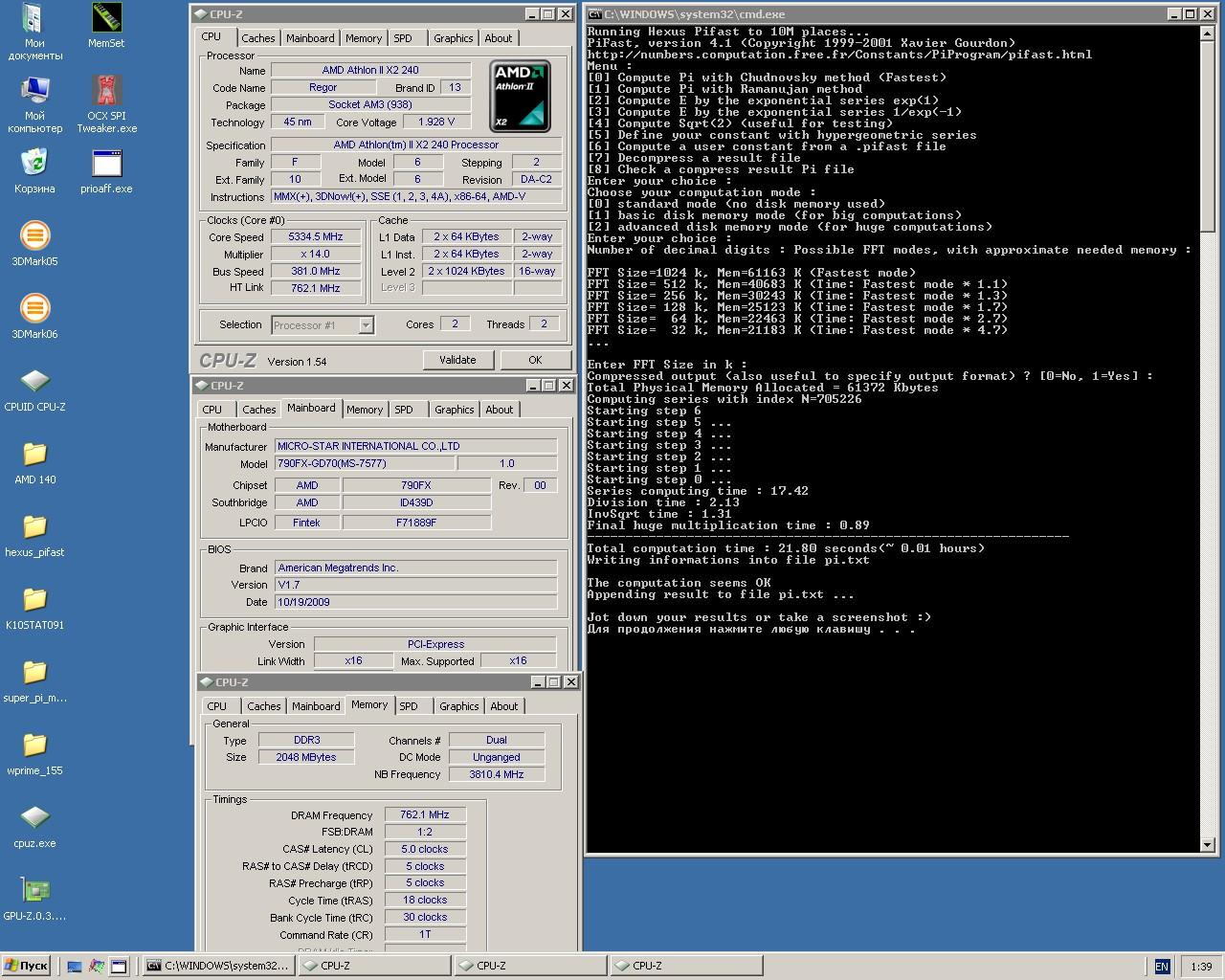Open Мой компьютер desktop icon
The width and height of the screenshot is (1225, 980).
(34, 104)
